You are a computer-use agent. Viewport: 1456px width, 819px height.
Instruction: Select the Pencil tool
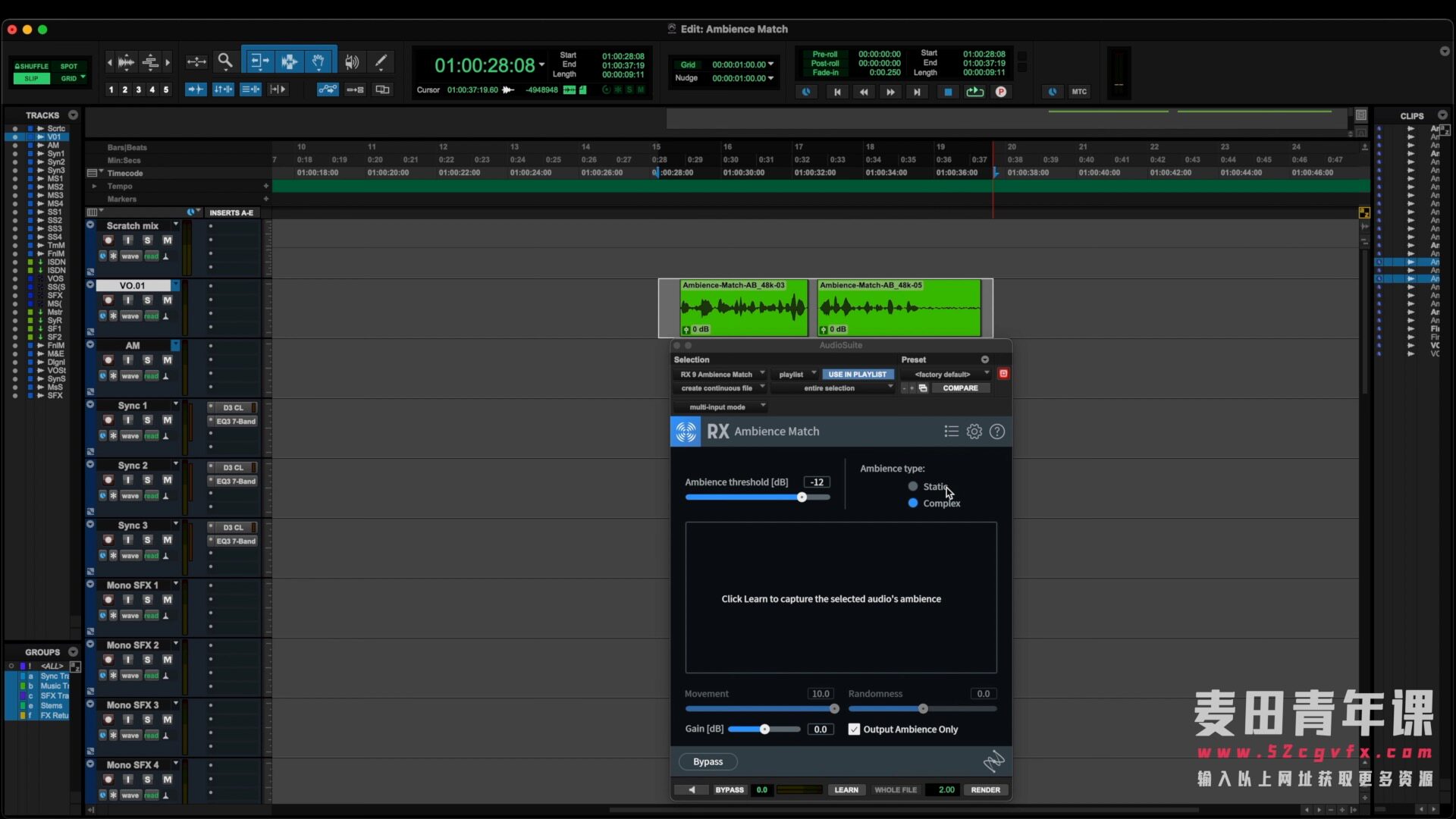pos(381,61)
